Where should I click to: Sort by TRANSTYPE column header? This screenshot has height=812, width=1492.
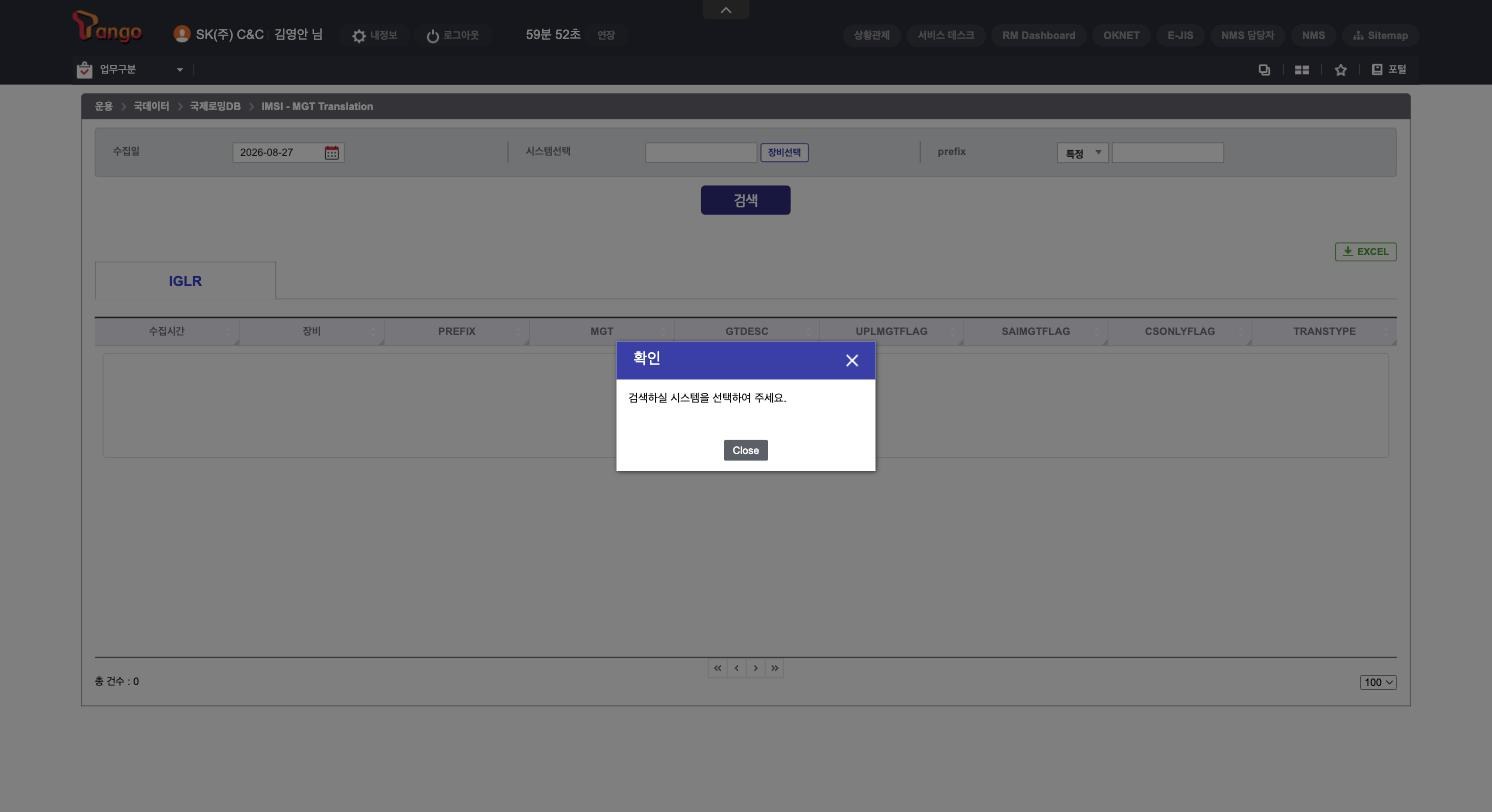[x=1324, y=331]
